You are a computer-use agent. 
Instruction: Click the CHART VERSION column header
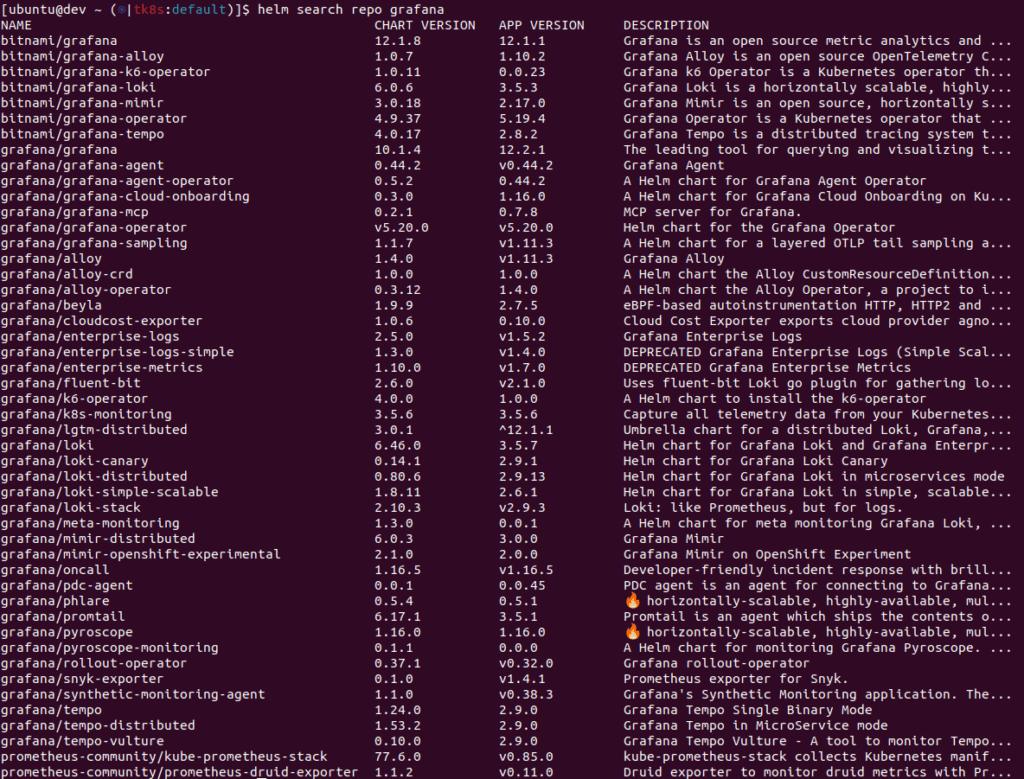click(x=425, y=25)
